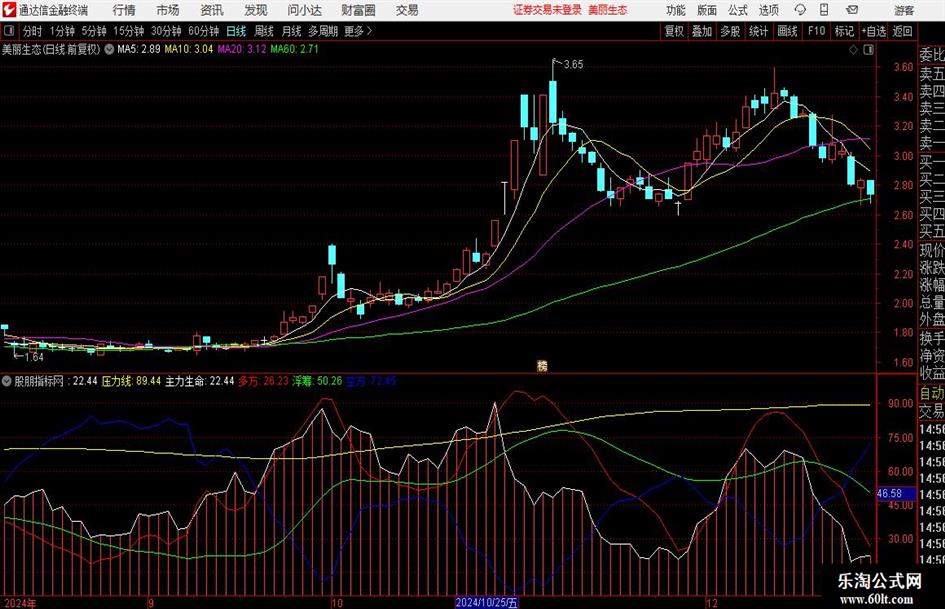This screenshot has height=609, width=945.
Task: Click the 1.64 low price marker
Action: tap(34, 357)
